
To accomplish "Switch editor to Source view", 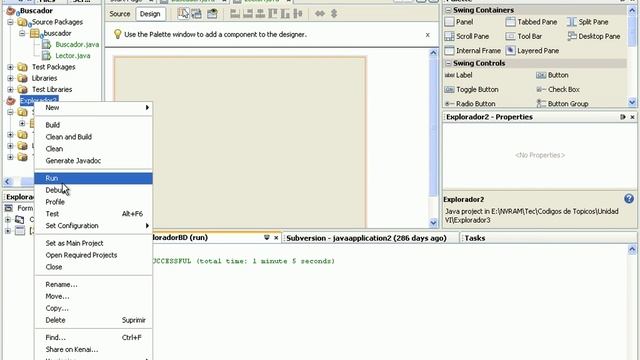I will pyautogui.click(x=120, y=13).
